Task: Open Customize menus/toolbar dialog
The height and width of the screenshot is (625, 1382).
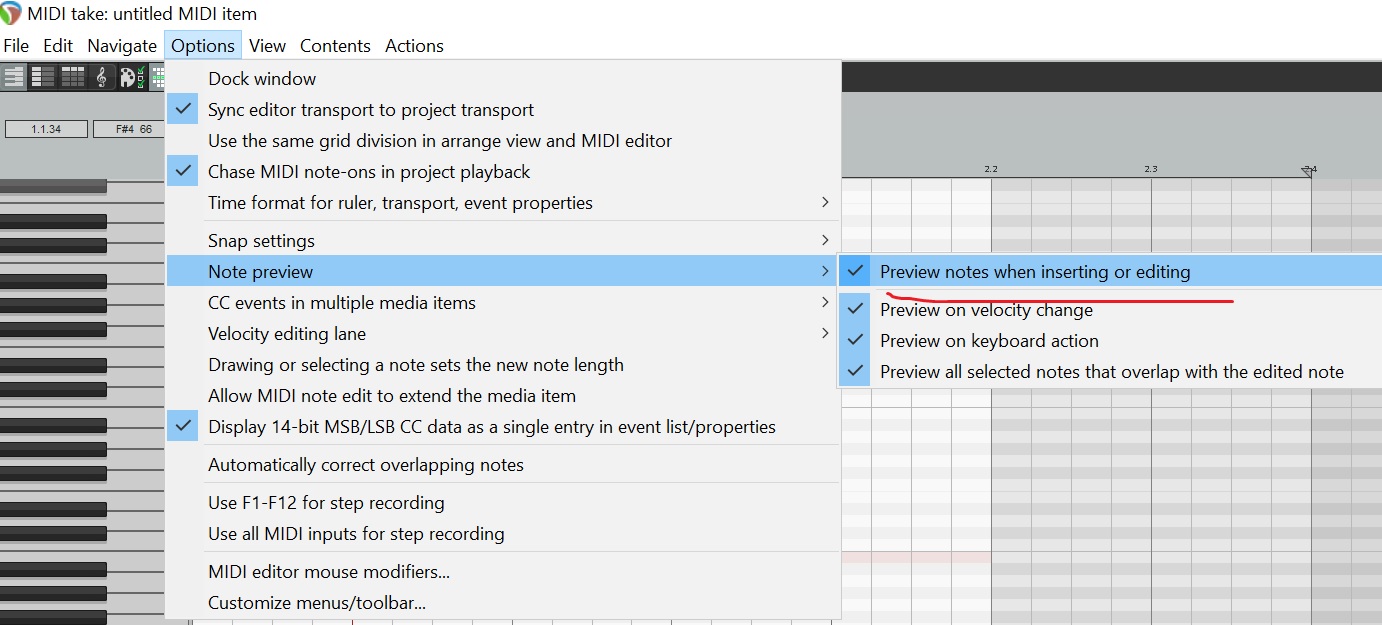Action: click(316, 603)
